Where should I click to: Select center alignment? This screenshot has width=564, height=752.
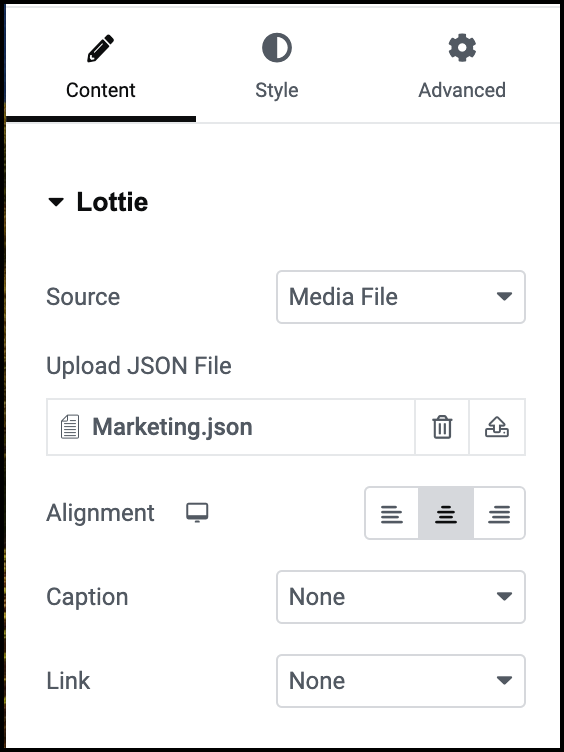pyautogui.click(x=446, y=513)
